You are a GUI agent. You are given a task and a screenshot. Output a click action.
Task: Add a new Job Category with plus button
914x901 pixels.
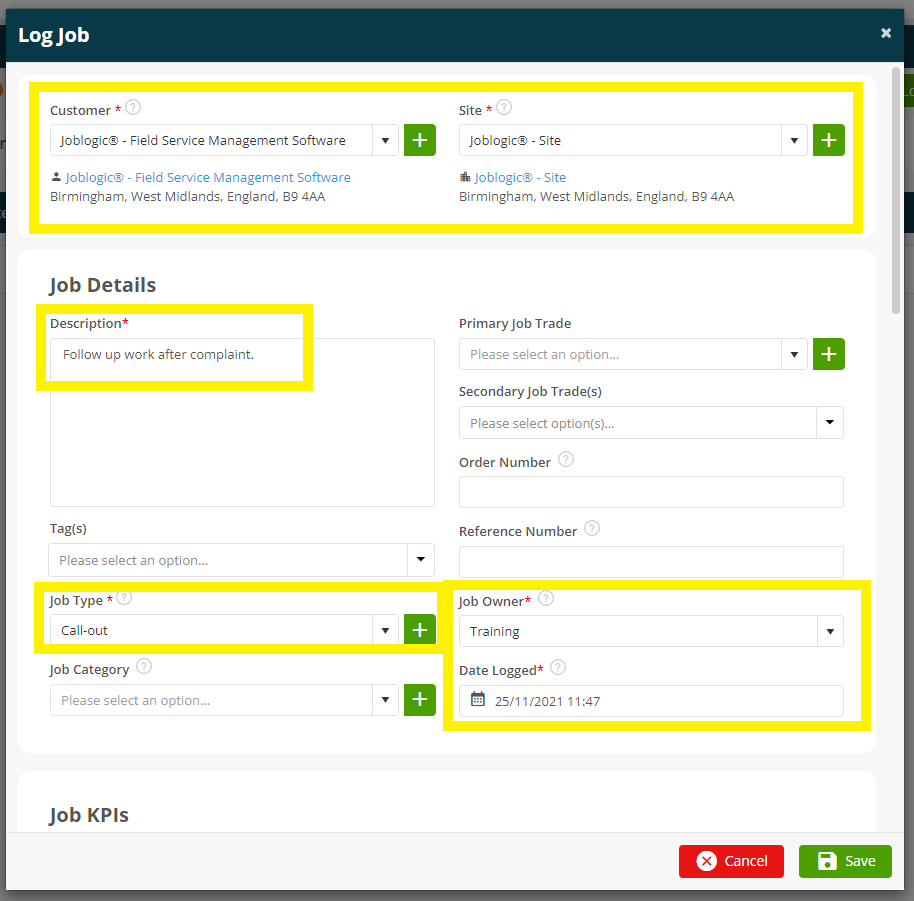pos(420,699)
